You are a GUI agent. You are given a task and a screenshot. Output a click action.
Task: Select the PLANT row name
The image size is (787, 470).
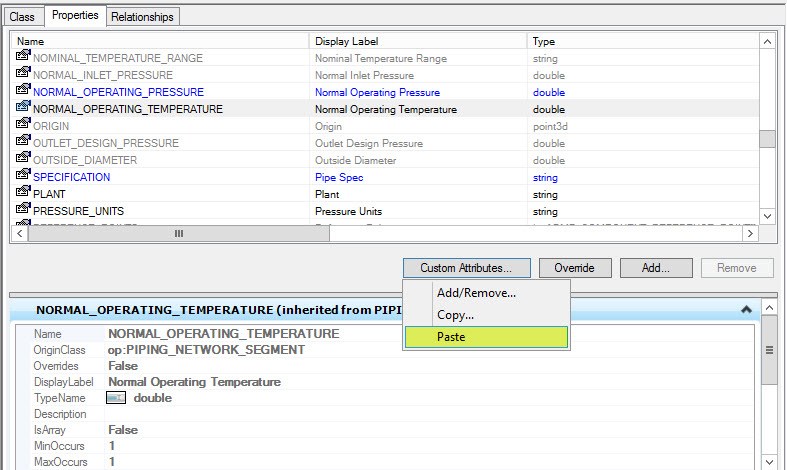[x=49, y=194]
